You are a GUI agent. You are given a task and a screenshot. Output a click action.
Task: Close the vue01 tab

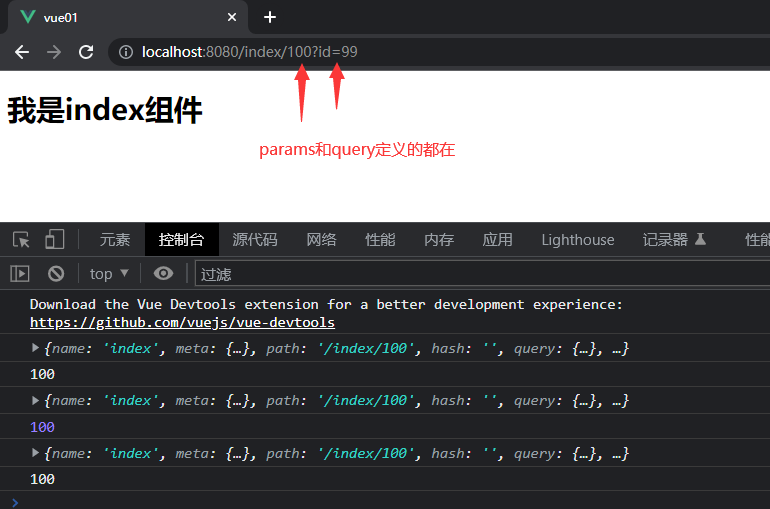coord(232,18)
